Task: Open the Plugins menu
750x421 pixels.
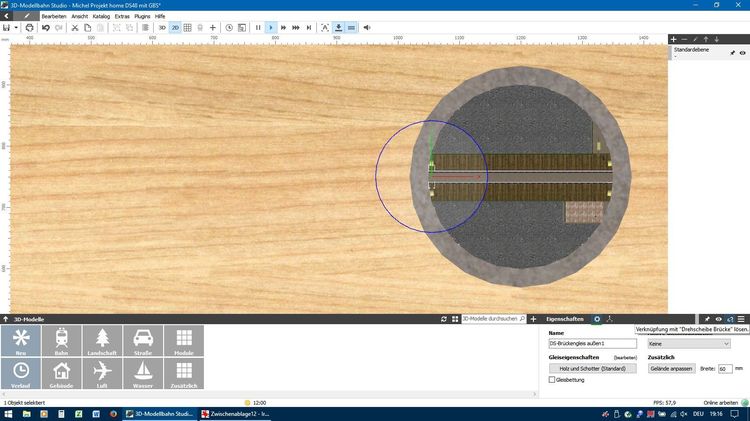Action: [142, 16]
